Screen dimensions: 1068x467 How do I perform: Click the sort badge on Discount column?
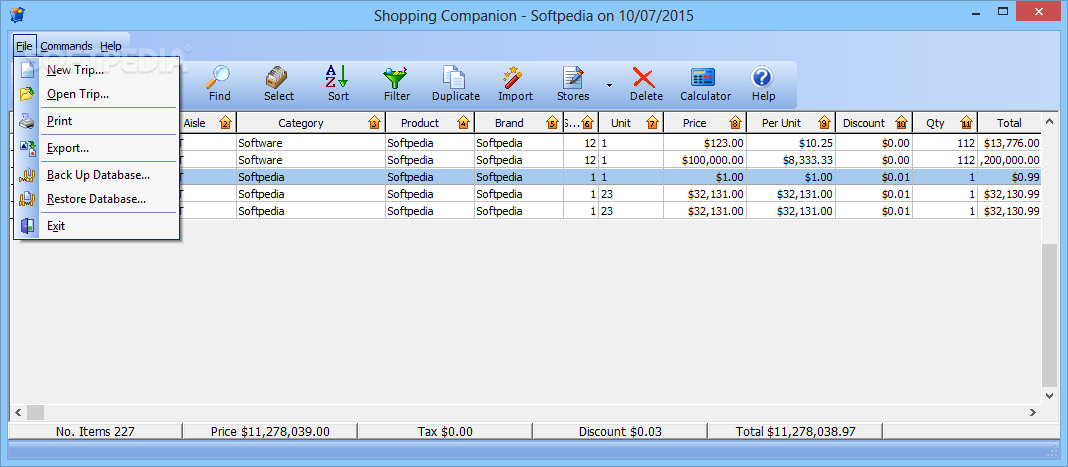902,123
